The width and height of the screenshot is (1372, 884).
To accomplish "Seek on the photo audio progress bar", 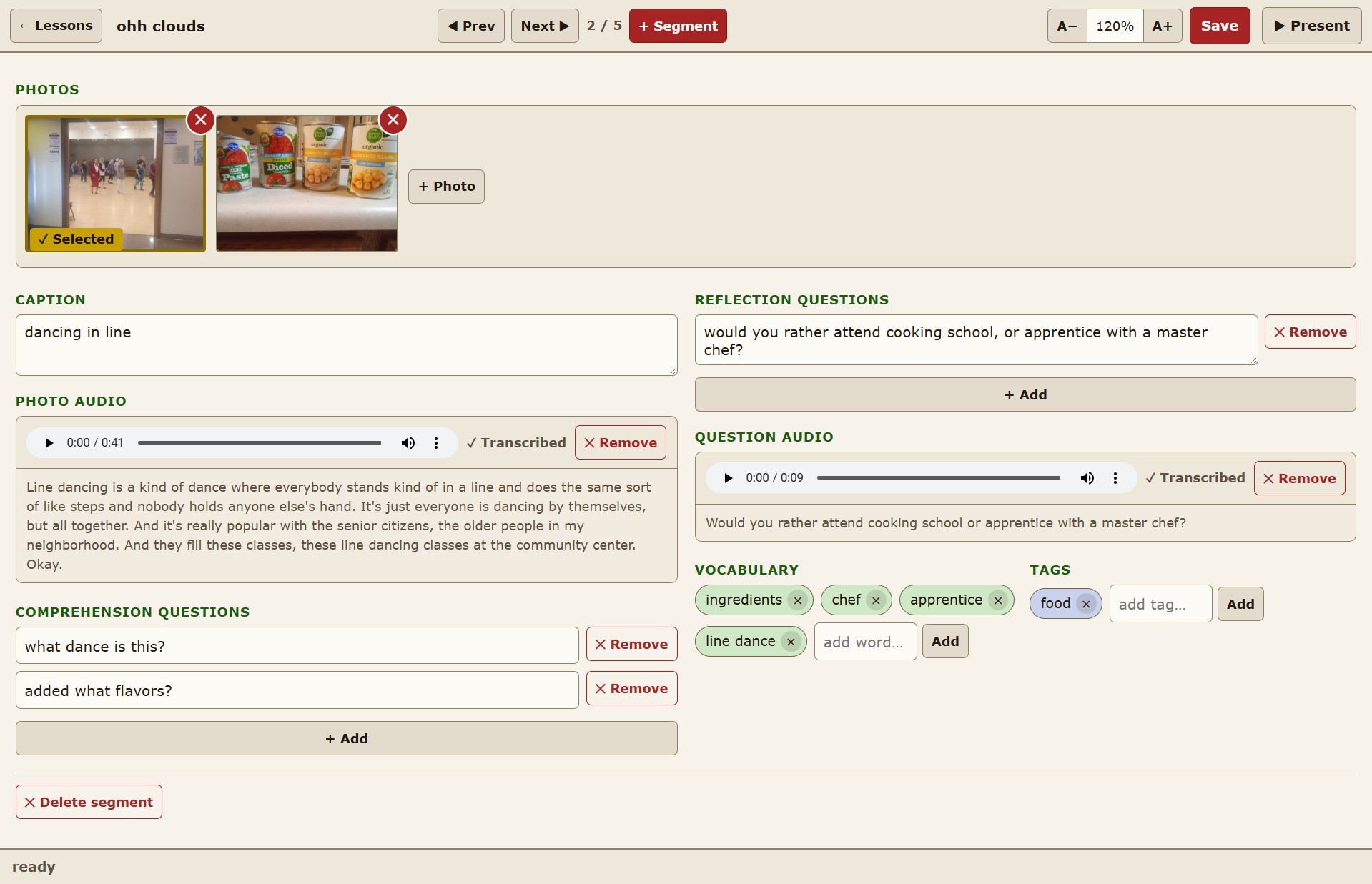I will 260,443.
